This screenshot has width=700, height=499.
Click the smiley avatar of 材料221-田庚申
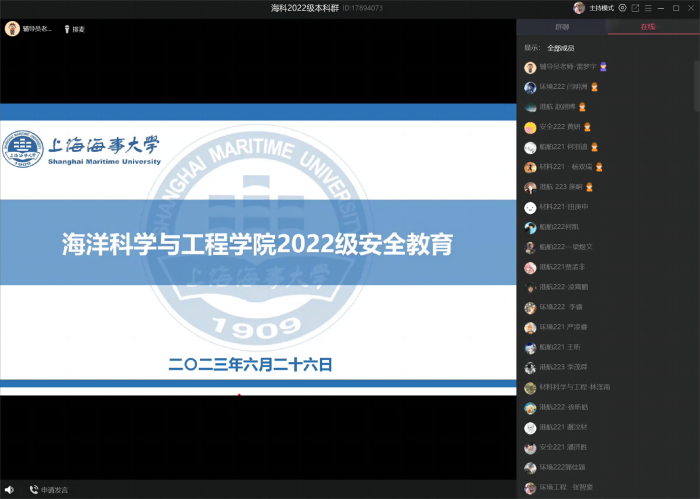[x=530, y=208]
